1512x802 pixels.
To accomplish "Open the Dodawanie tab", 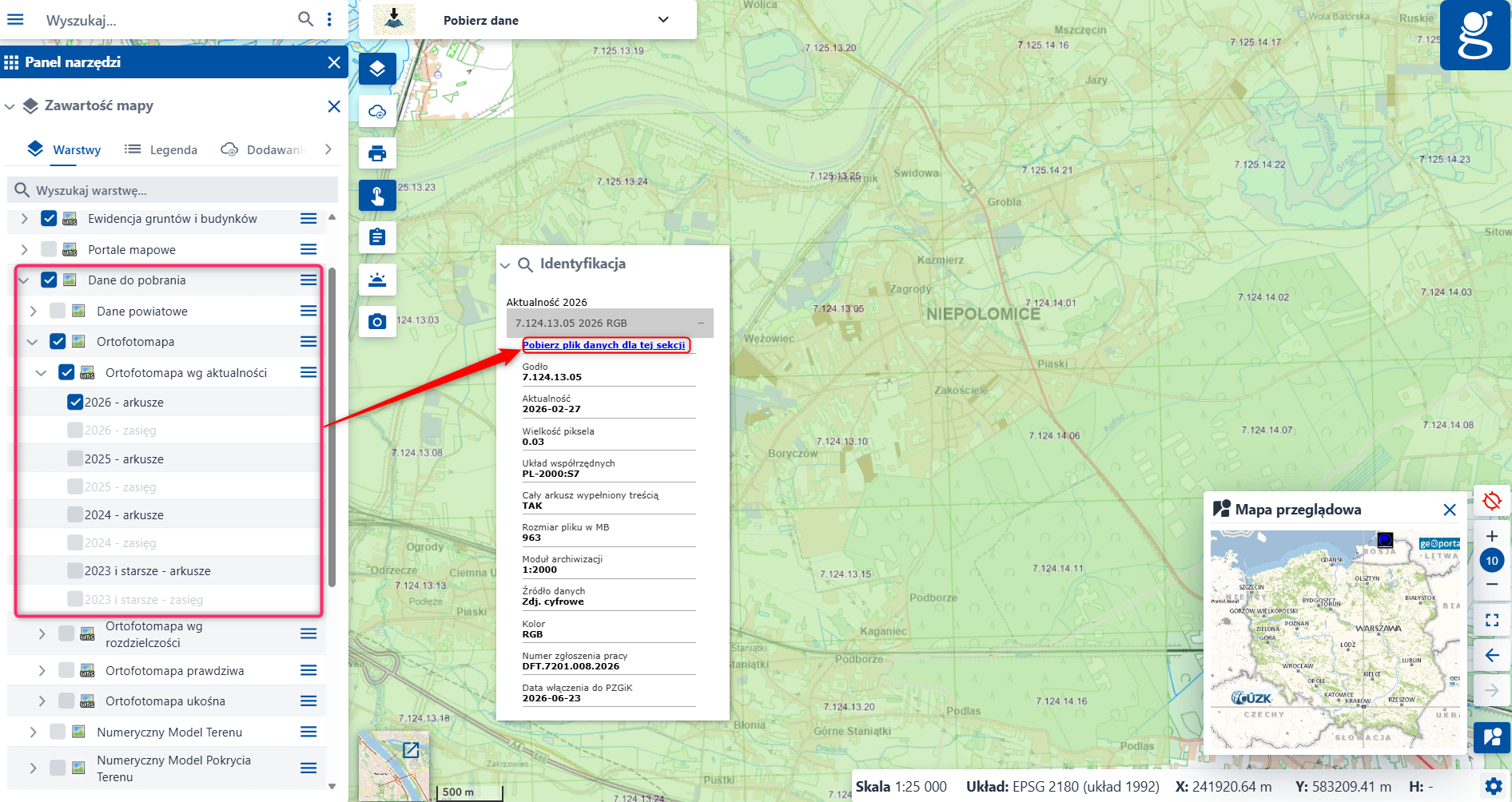I will coord(264,149).
